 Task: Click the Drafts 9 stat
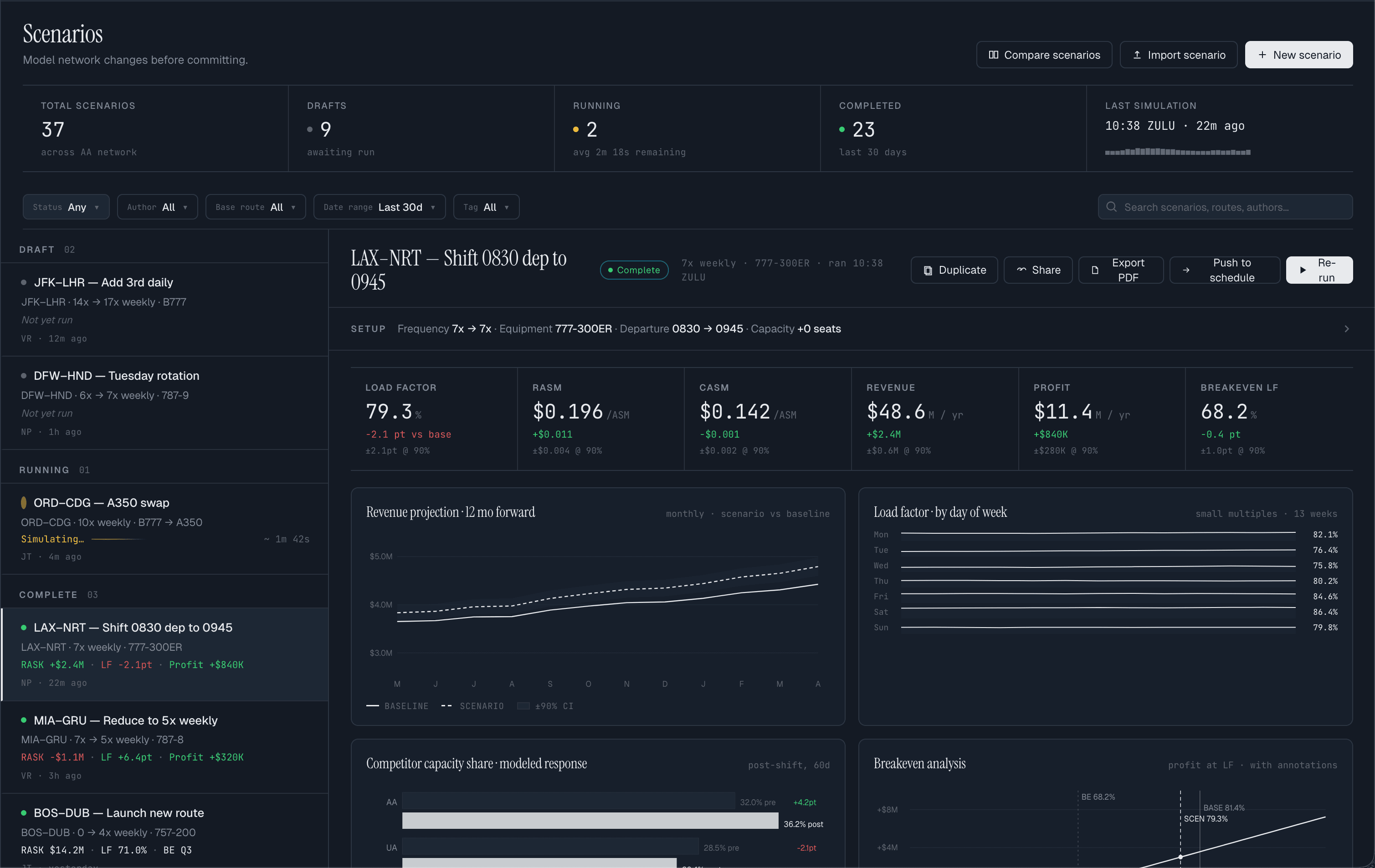pyautogui.click(x=421, y=128)
